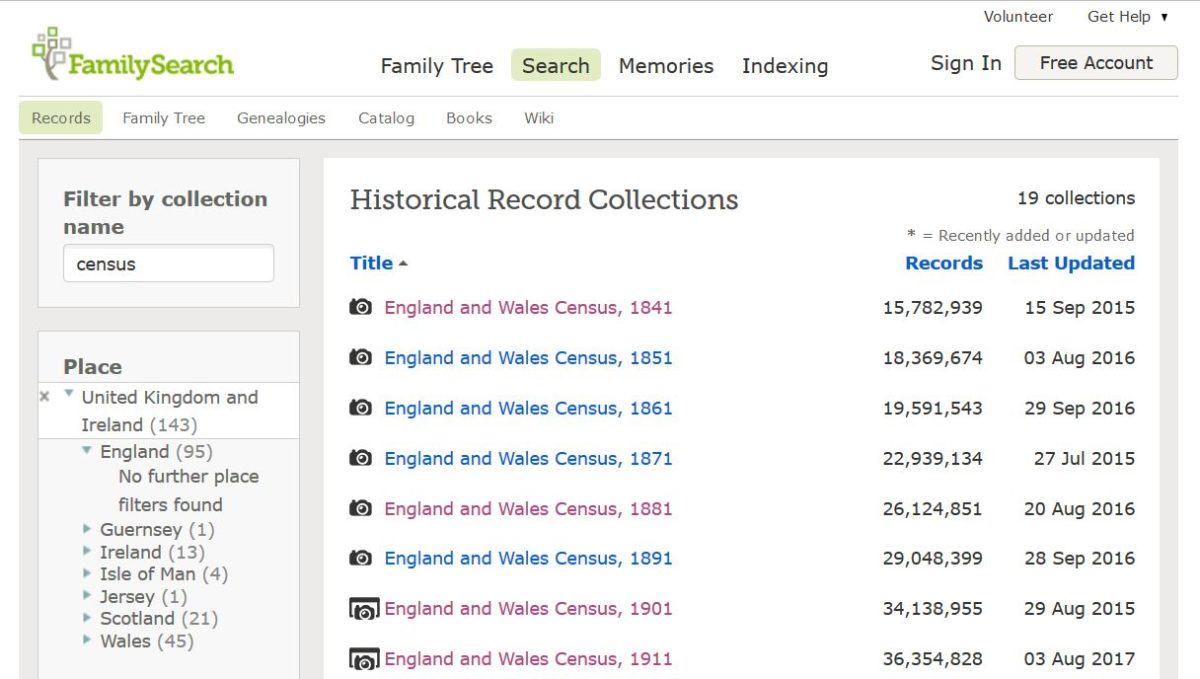
Task: Sort collections by the Records column
Action: pos(944,263)
